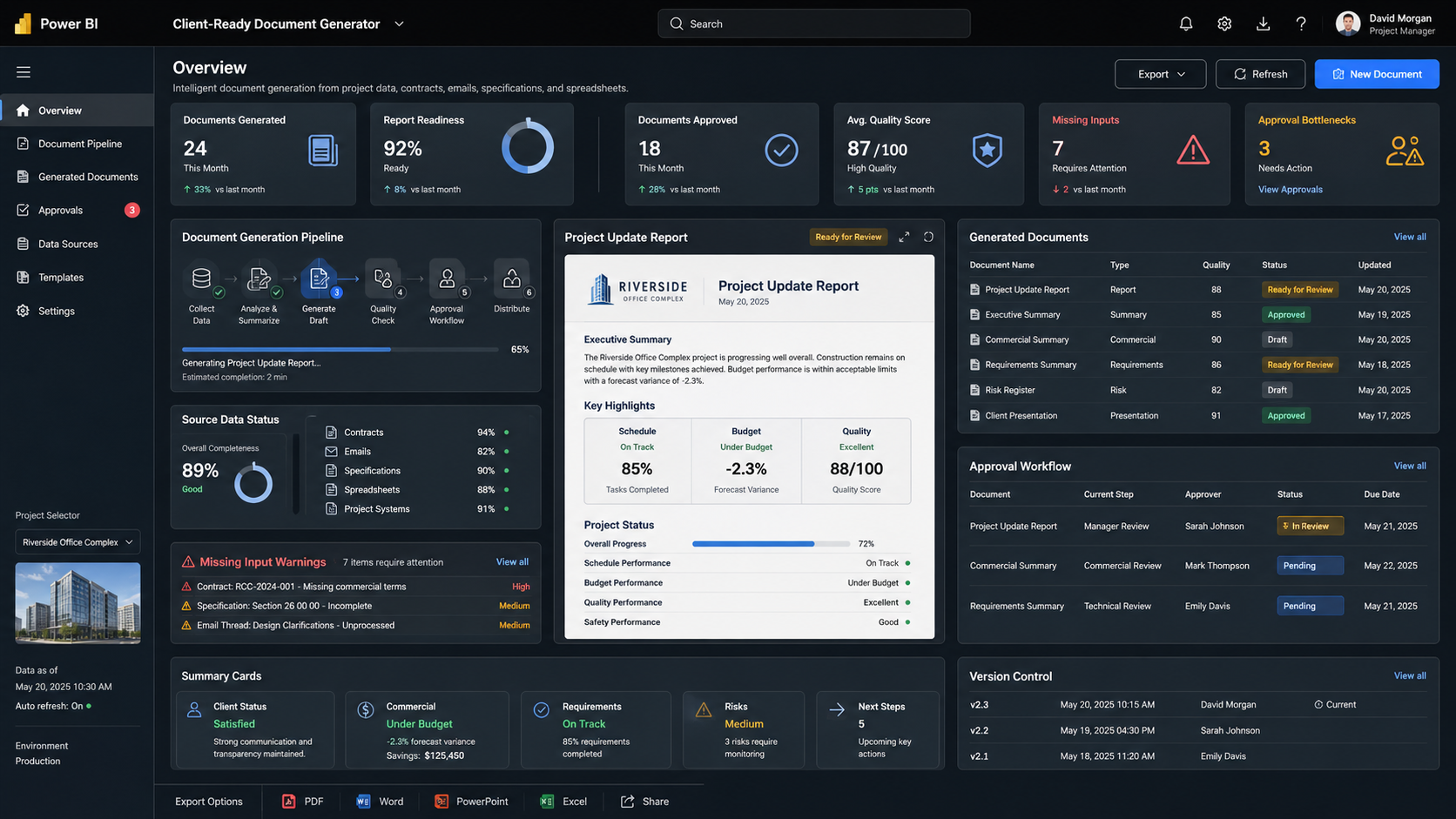Open Templates in the sidebar
Viewport: 1456px width, 819px height.
[77, 277]
